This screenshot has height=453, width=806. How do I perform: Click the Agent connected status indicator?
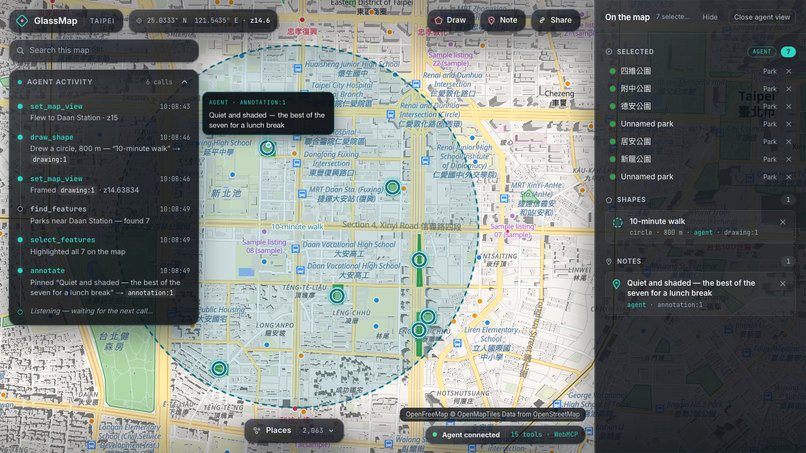point(466,435)
